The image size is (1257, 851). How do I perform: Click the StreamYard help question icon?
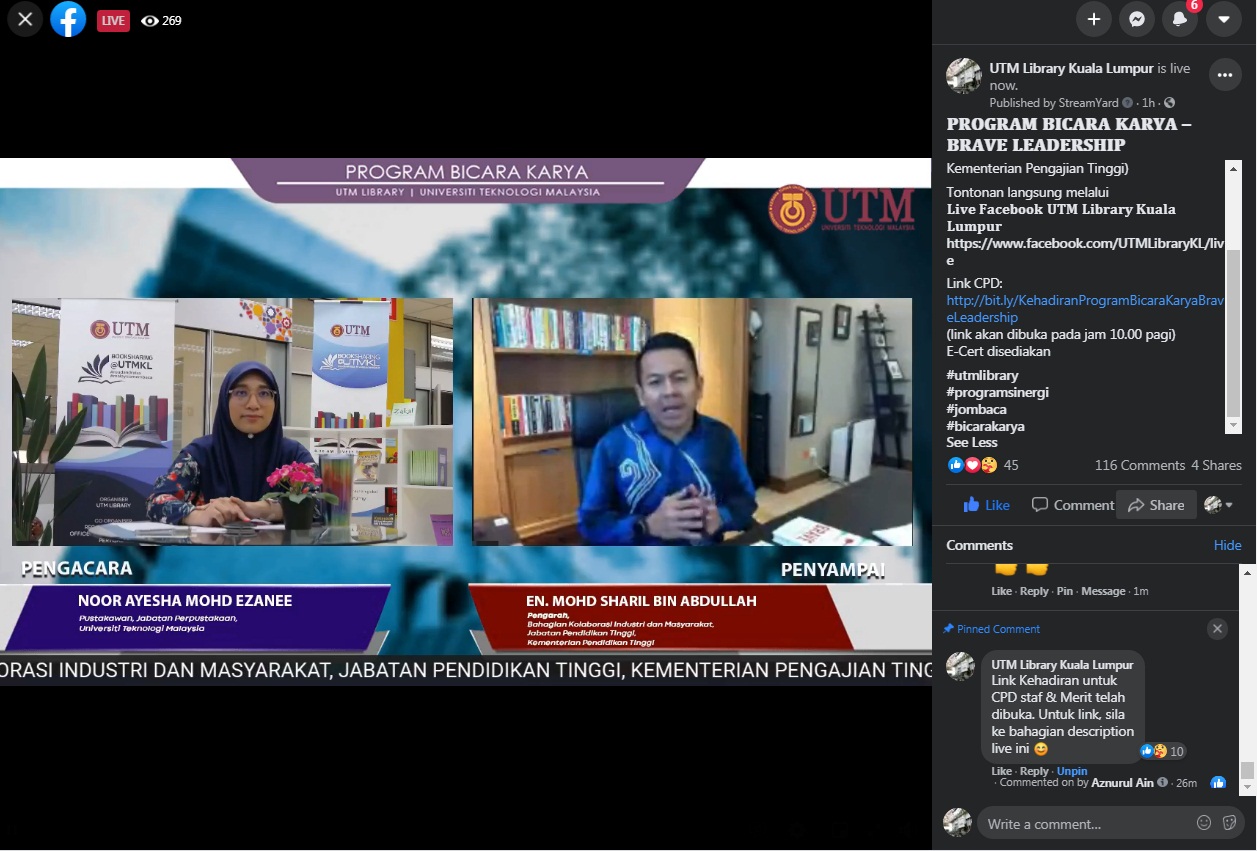(1128, 103)
